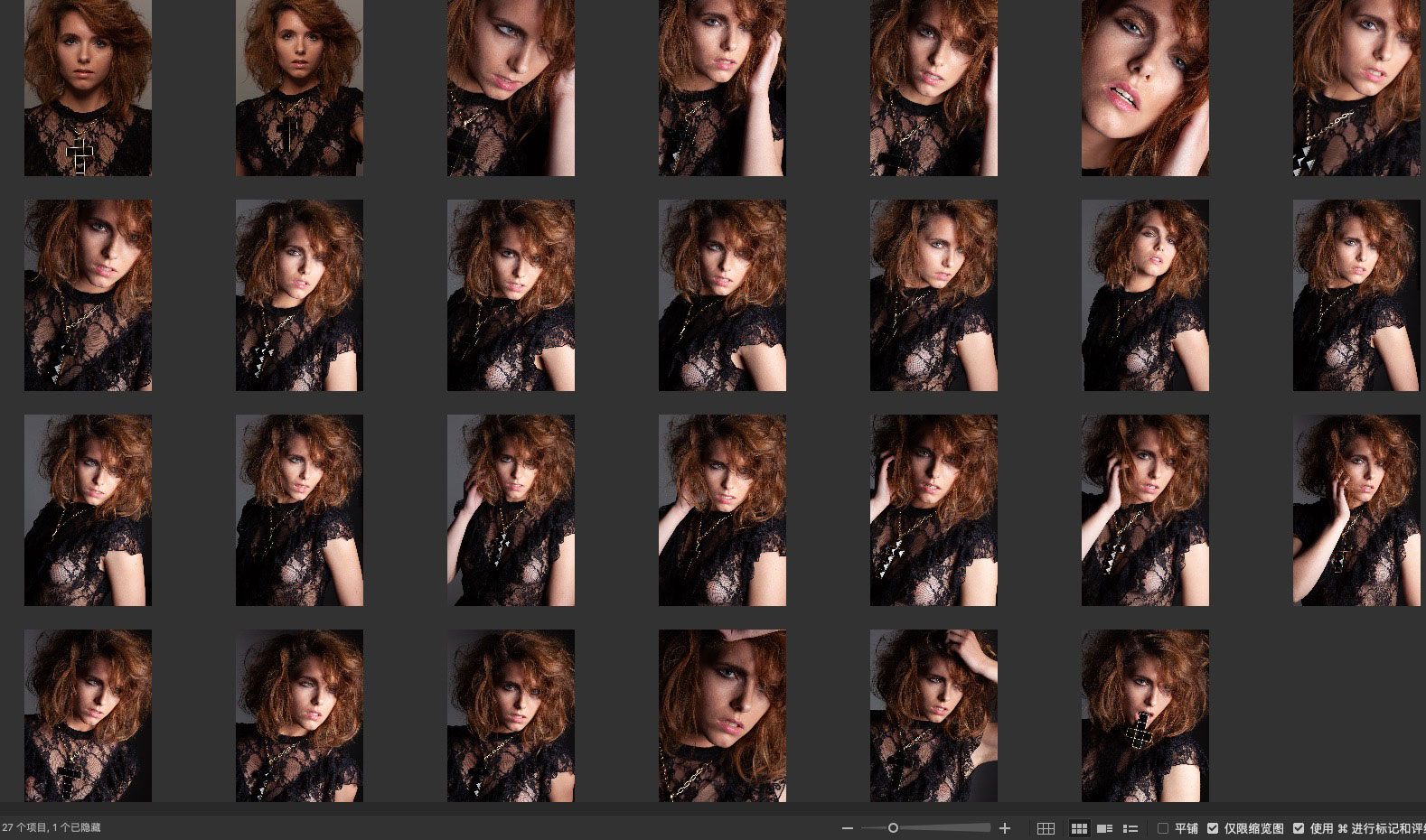Uncheck the 仅限缩览图 checkbox
Image resolution: width=1426 pixels, height=840 pixels.
point(1213,828)
